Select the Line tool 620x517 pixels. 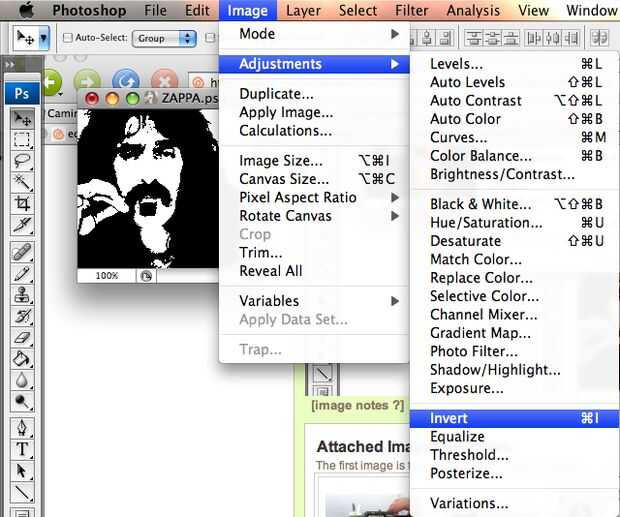[x=22, y=492]
